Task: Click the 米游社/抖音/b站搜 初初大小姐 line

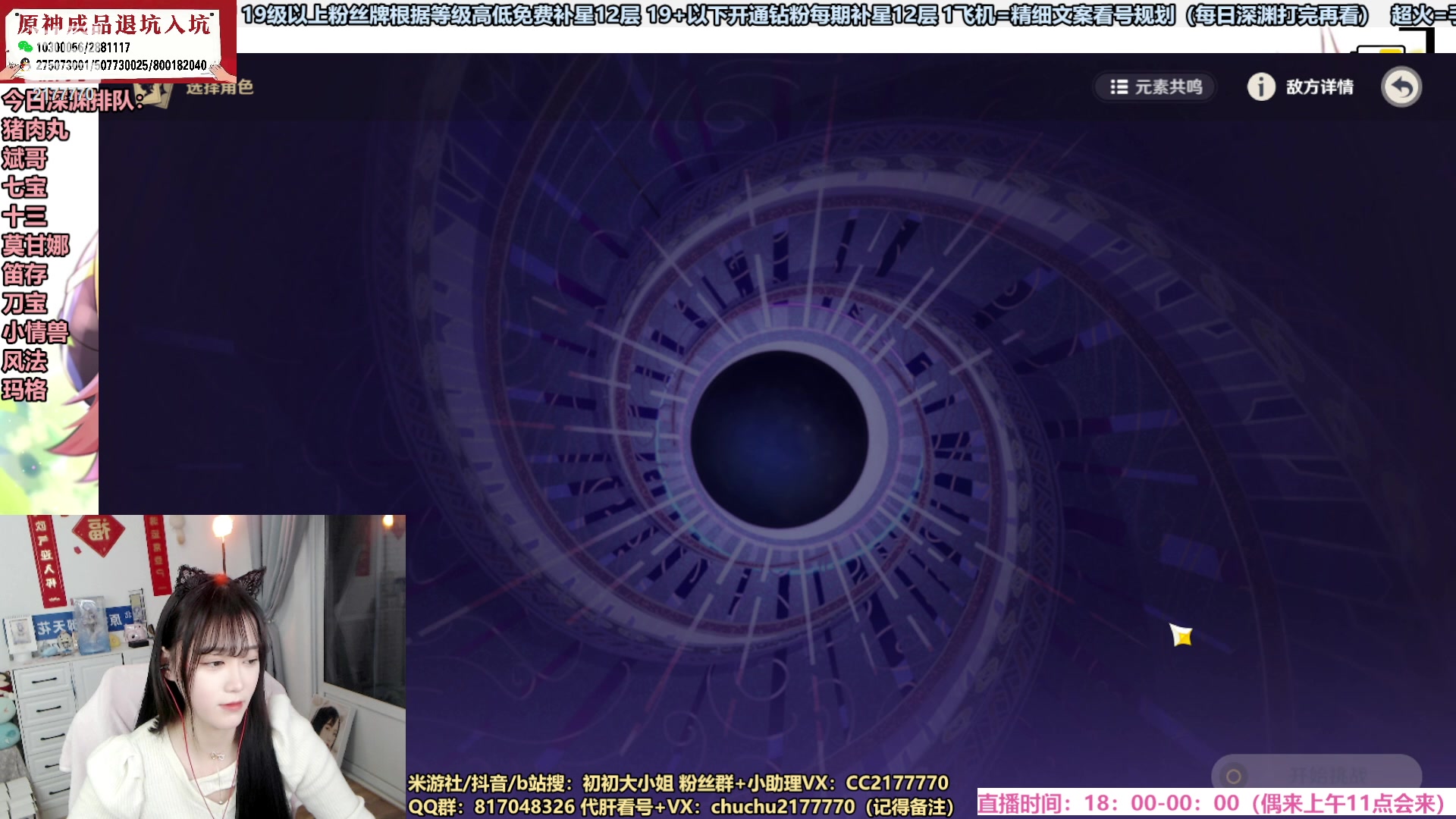Action: click(679, 783)
